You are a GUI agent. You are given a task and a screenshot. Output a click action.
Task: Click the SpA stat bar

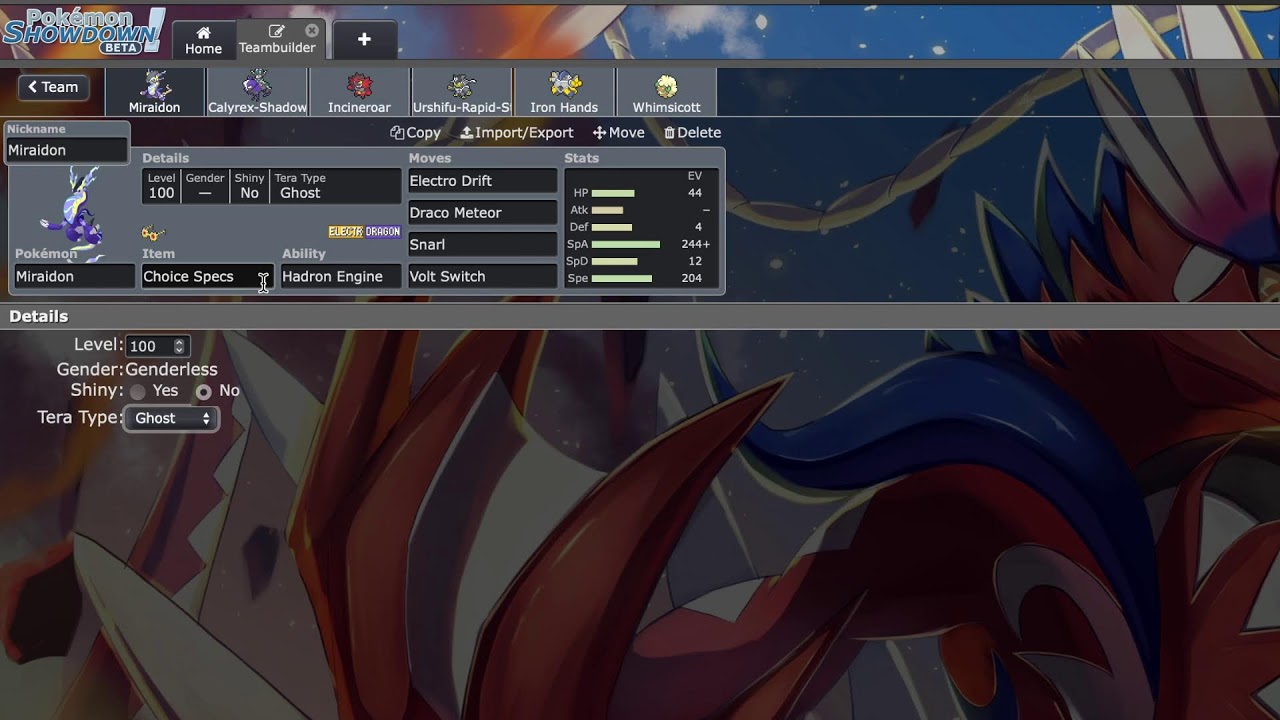pyautogui.click(x=626, y=244)
